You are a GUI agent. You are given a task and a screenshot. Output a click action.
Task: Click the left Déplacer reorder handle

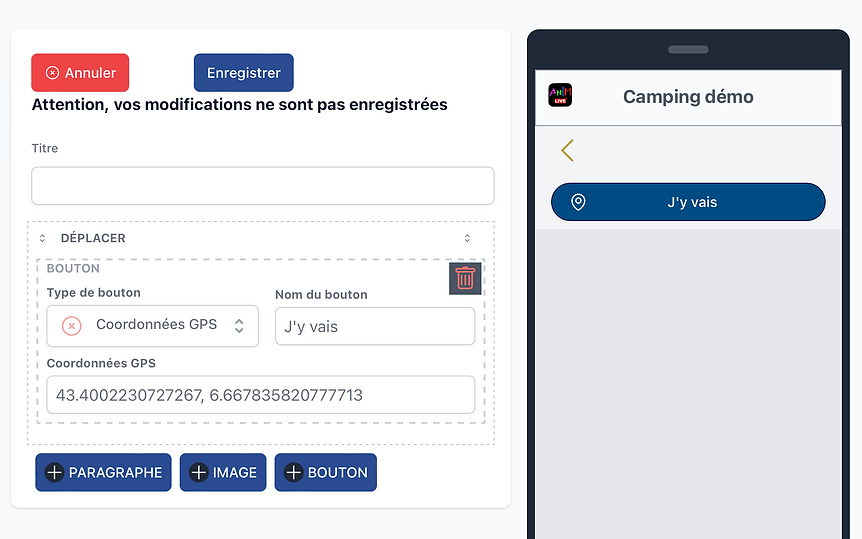click(42, 238)
